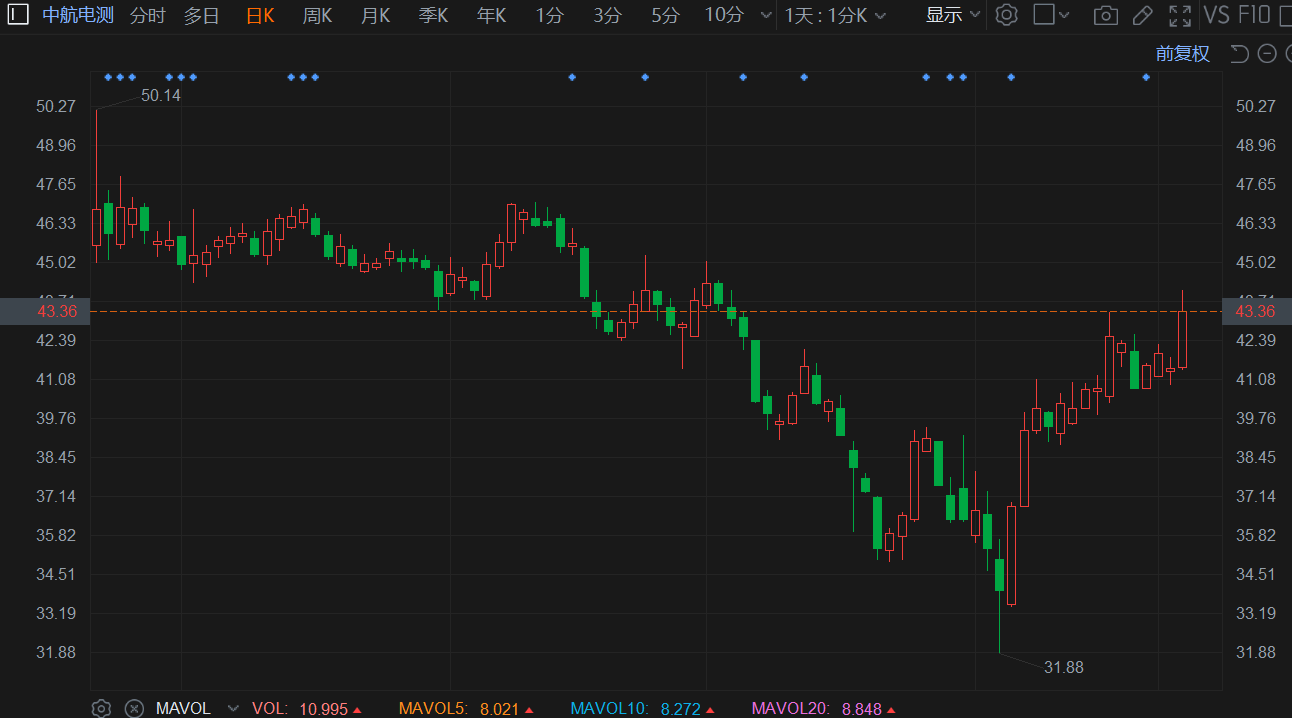This screenshot has width=1292, height=718.
Task: Expand the MAVOL indicator dropdown
Action: [233, 708]
